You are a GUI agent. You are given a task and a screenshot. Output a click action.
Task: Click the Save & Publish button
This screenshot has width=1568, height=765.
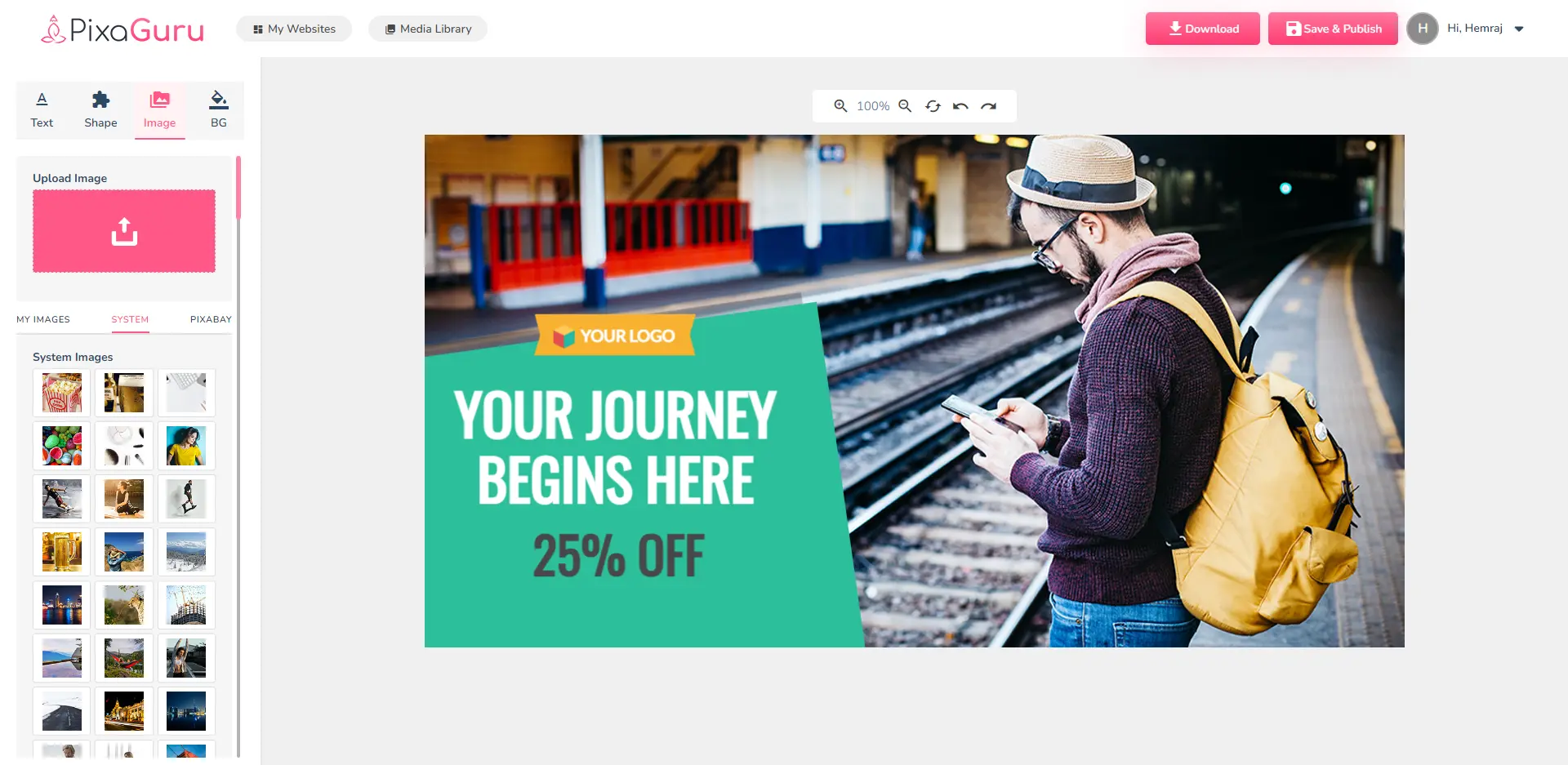coord(1333,29)
